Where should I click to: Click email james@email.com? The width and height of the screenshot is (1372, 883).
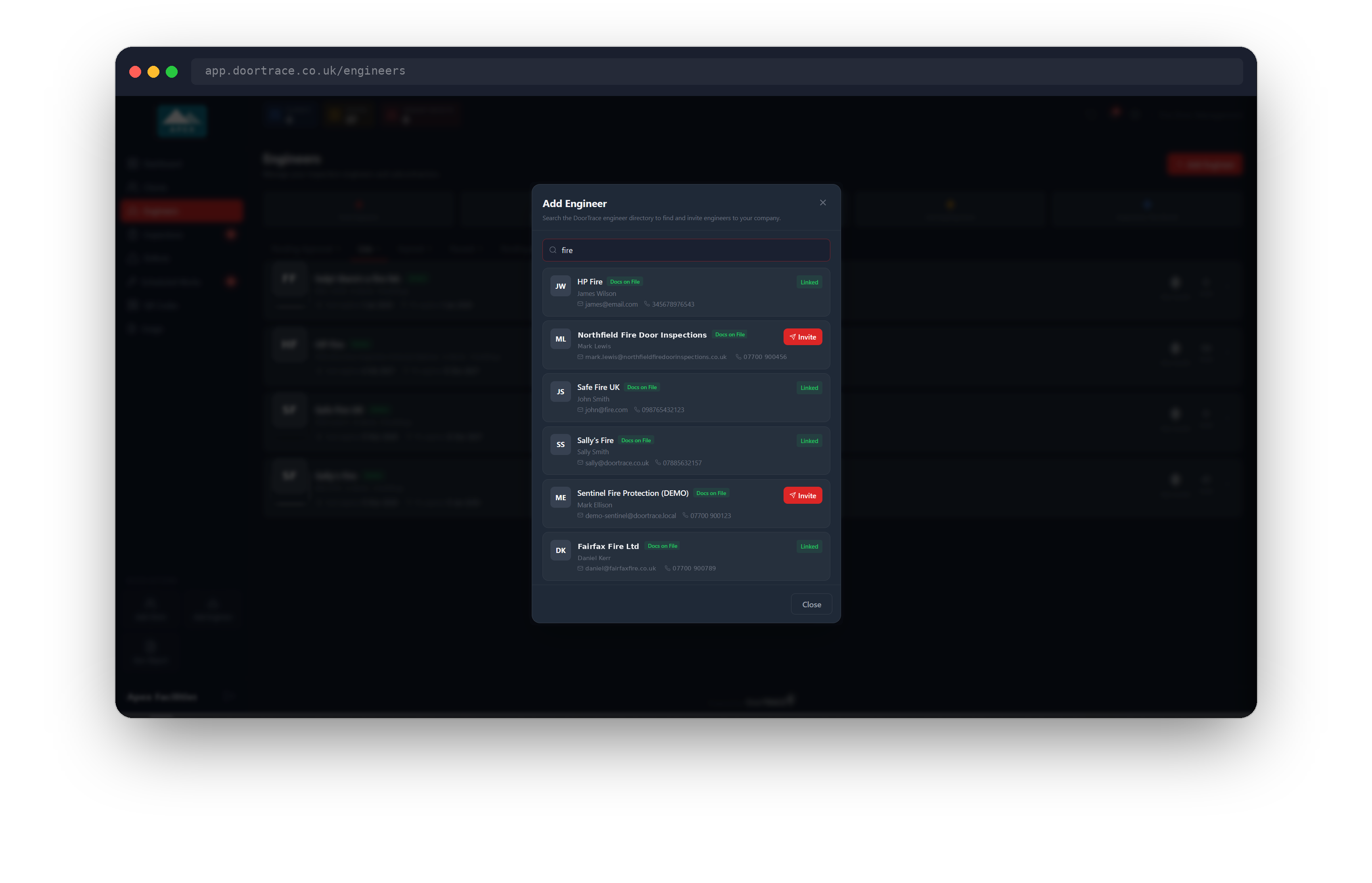click(611, 305)
